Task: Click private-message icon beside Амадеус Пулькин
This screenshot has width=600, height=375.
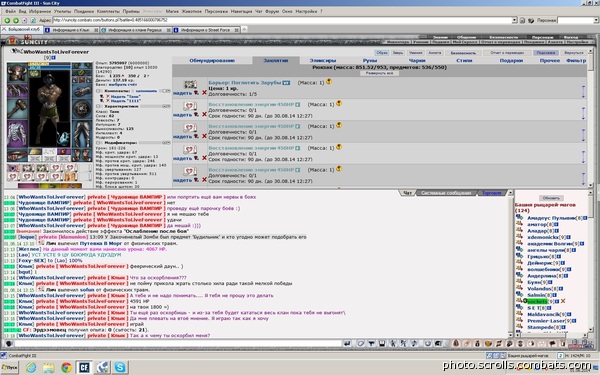Action: click(x=519, y=217)
